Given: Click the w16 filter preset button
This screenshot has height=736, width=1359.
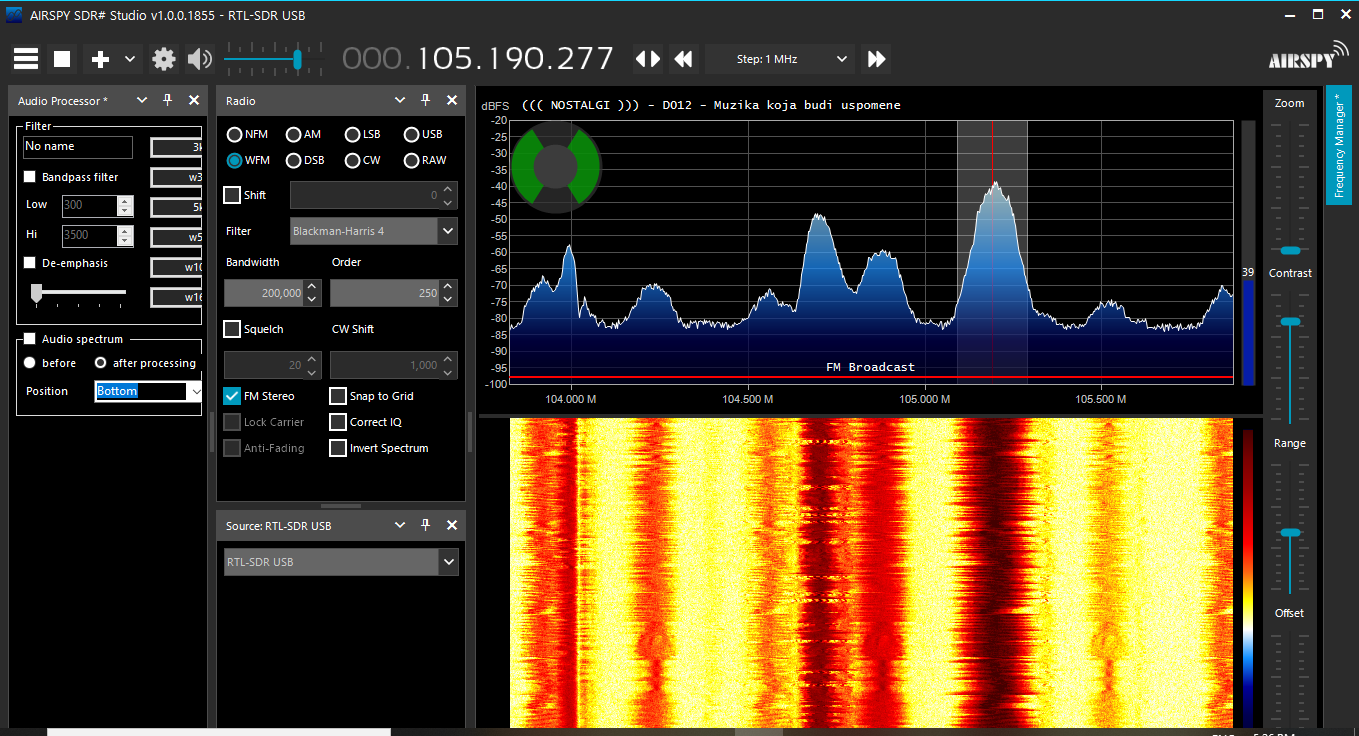Looking at the screenshot, I should tap(177, 297).
